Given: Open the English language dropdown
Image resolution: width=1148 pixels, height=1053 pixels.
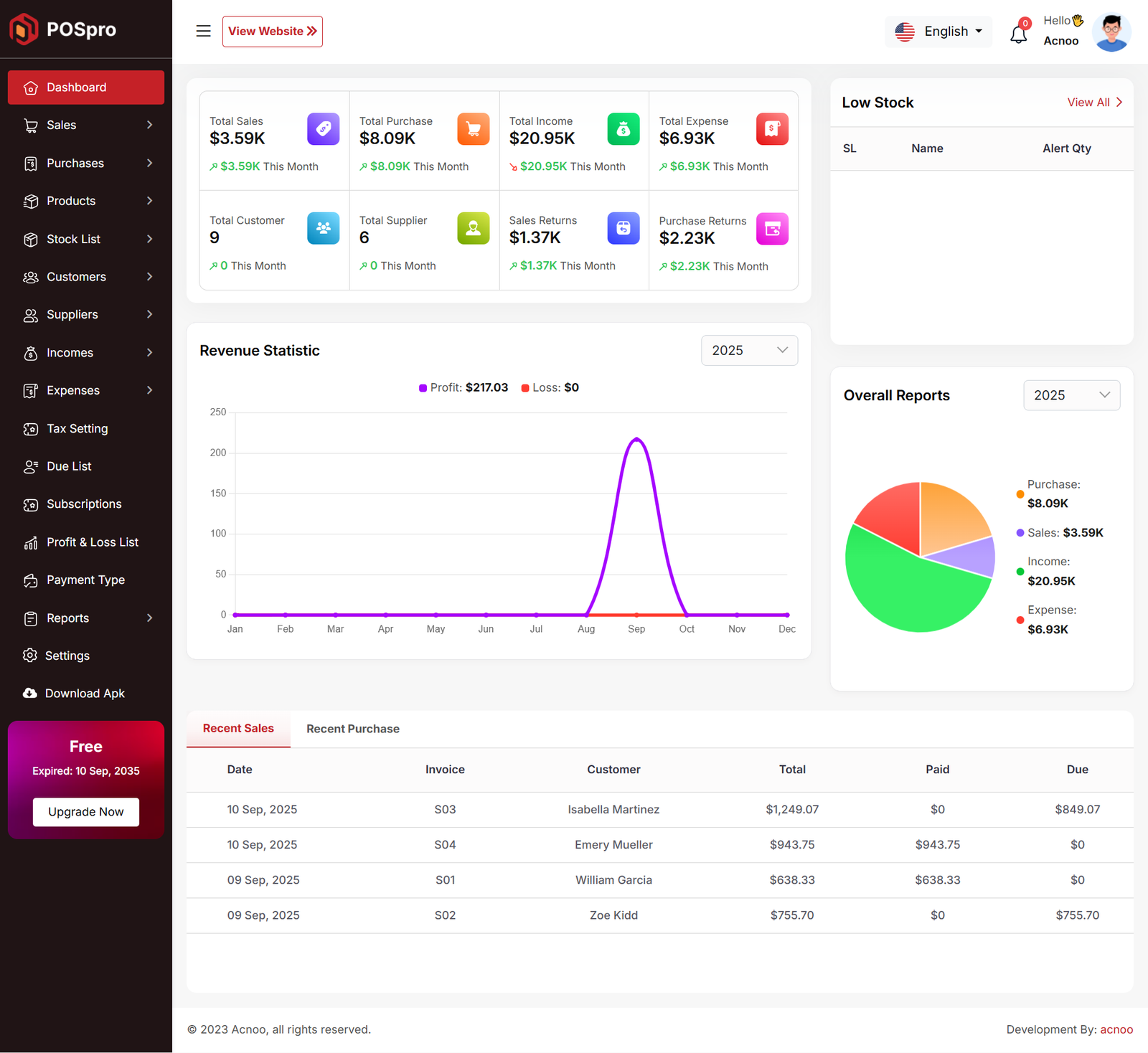Looking at the screenshot, I should tap(938, 32).
